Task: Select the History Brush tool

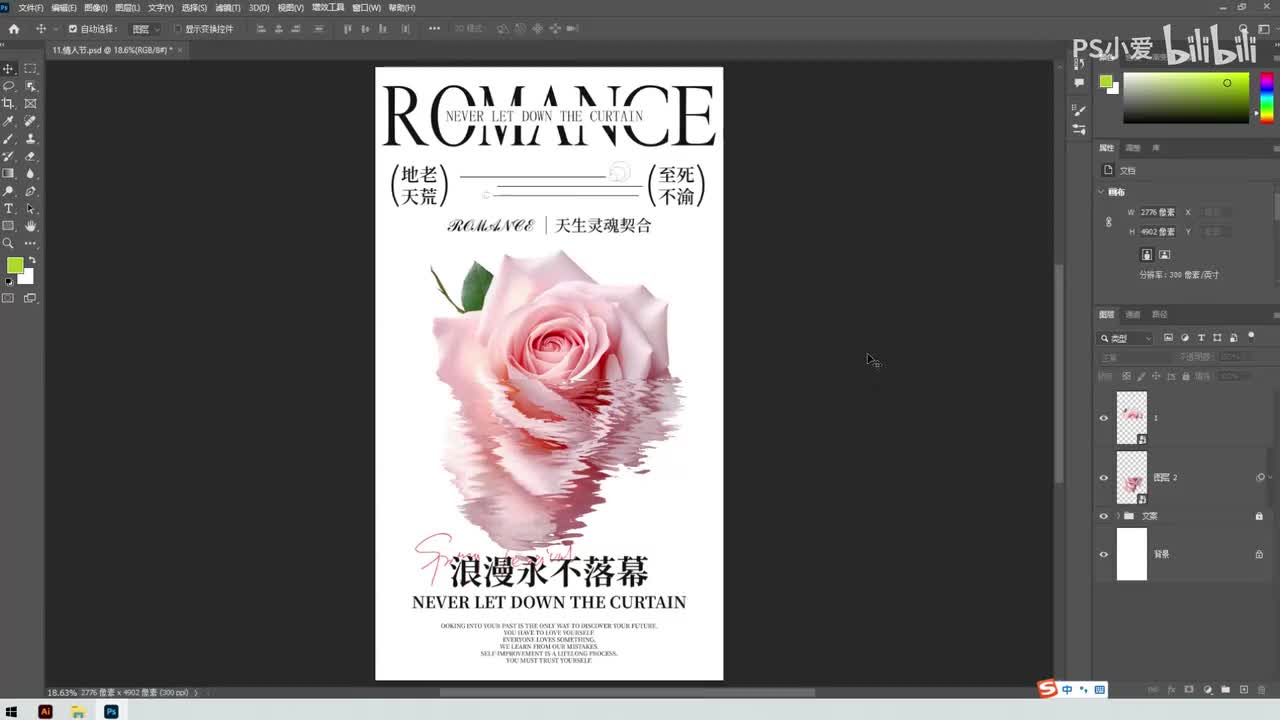Action: [8, 156]
